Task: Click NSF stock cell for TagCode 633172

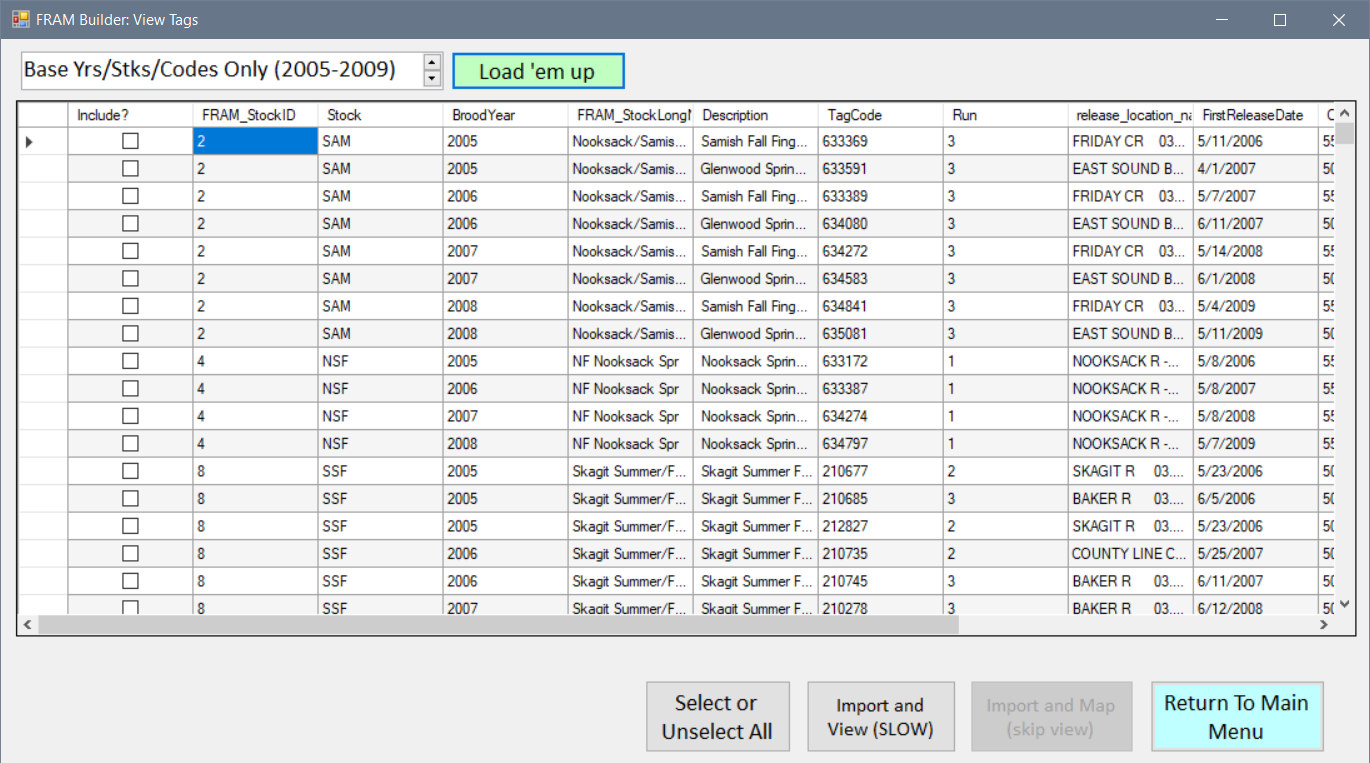Action: [380, 361]
